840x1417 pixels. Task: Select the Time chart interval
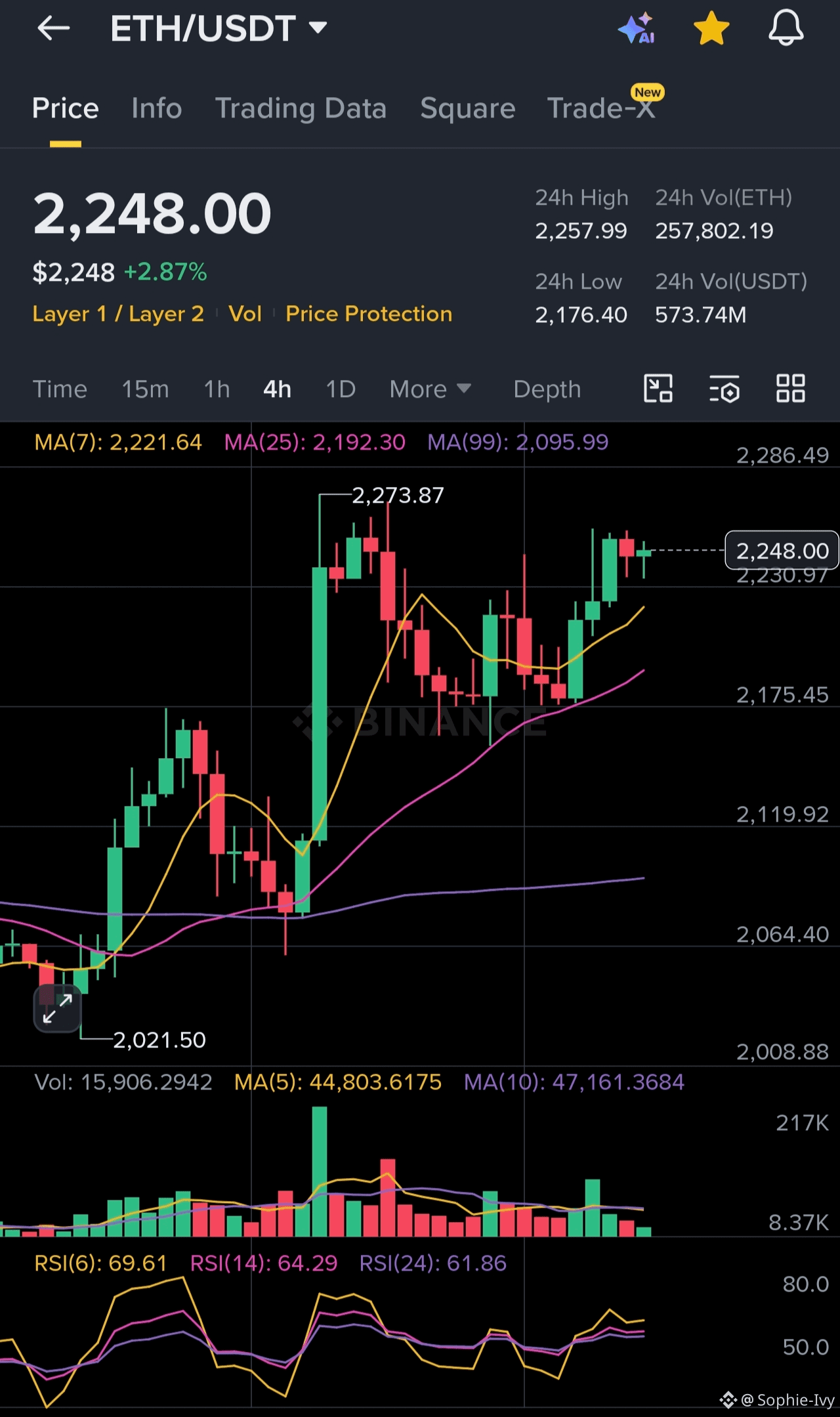60,389
